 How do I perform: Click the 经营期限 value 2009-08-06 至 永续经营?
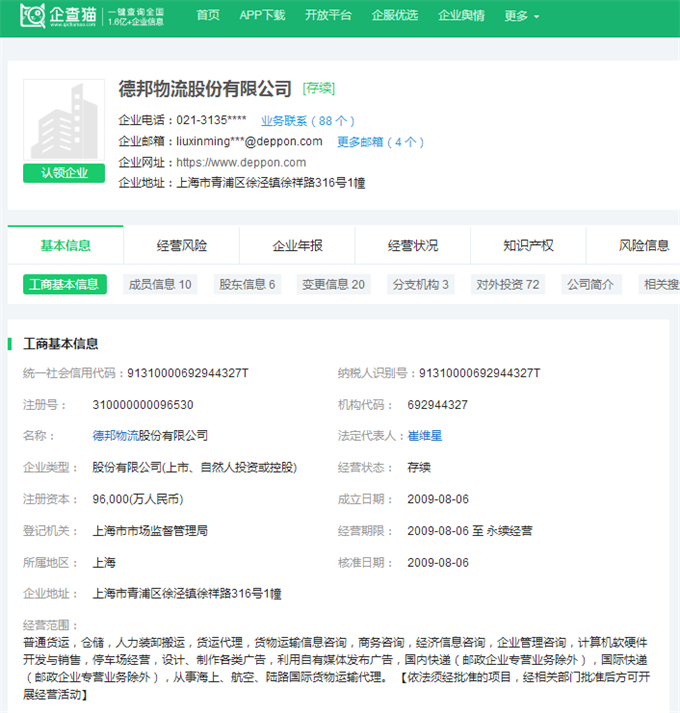(x=470, y=531)
